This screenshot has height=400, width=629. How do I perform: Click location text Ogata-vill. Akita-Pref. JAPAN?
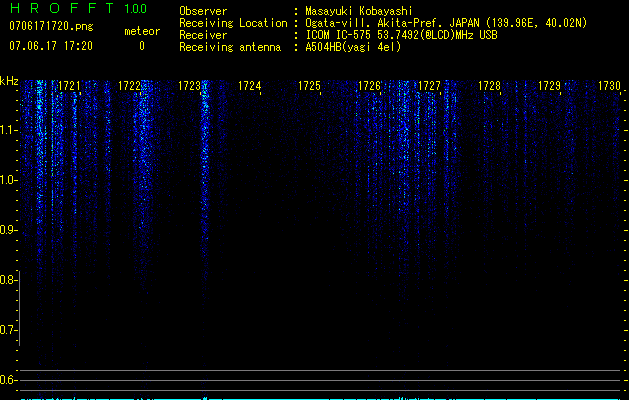pyautogui.click(x=392, y=23)
